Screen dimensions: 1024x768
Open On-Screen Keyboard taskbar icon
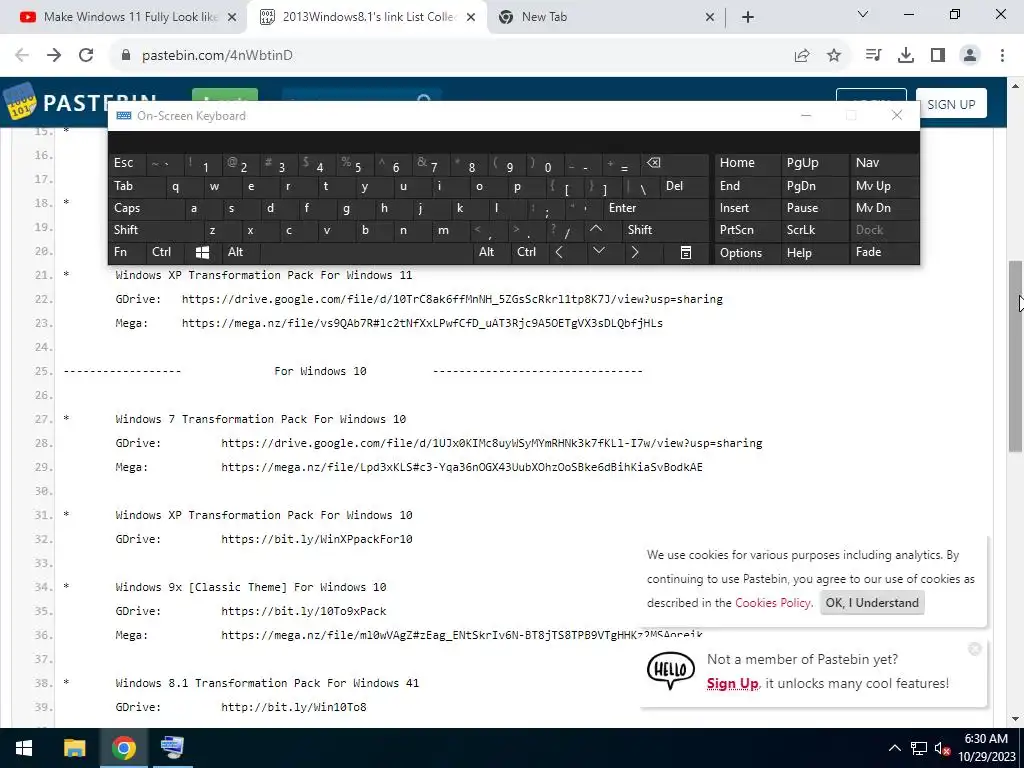point(172,748)
